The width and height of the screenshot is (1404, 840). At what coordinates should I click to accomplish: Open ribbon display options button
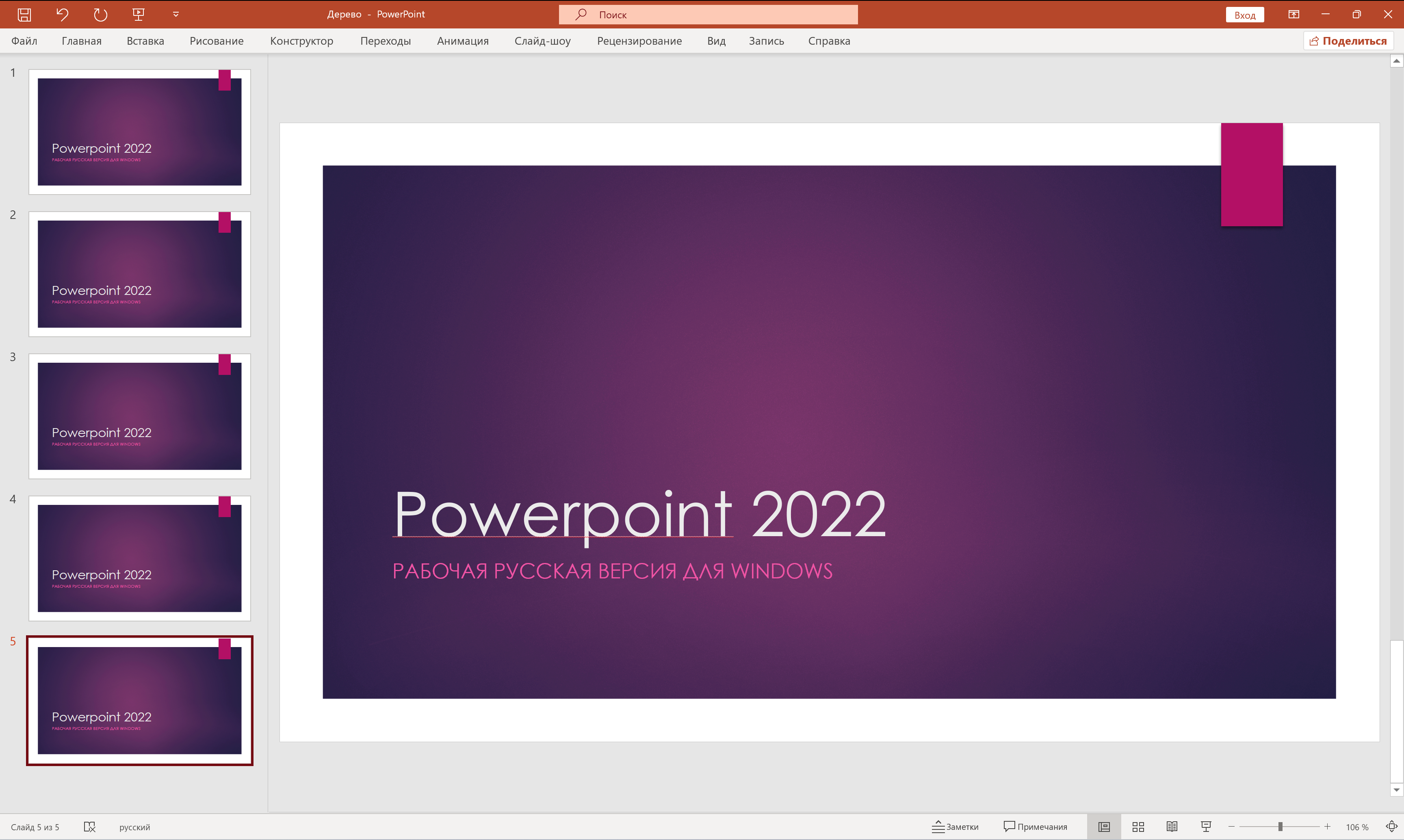[x=1293, y=15]
